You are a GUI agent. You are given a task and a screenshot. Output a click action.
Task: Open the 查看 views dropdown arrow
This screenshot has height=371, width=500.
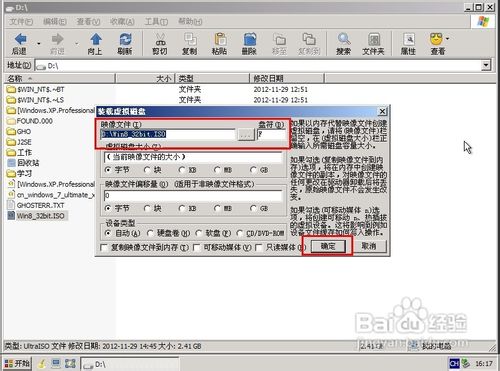447,39
